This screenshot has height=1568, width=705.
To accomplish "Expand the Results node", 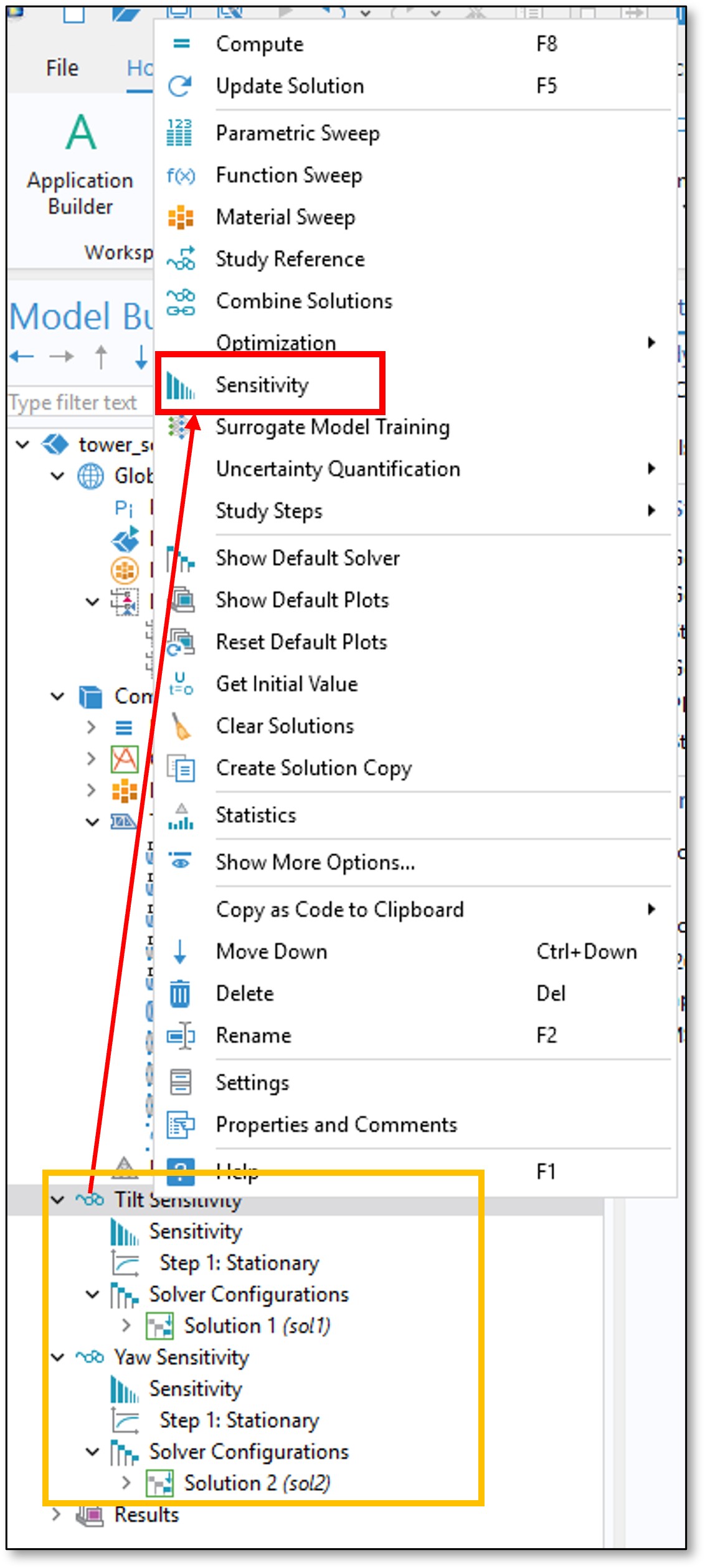I will [x=57, y=1514].
